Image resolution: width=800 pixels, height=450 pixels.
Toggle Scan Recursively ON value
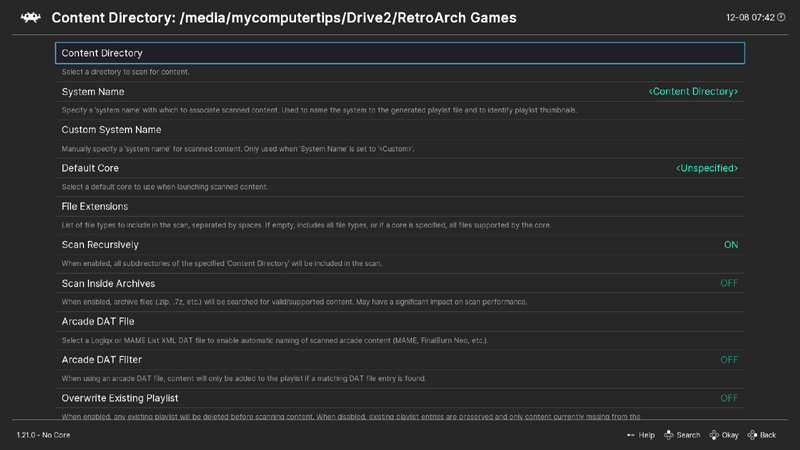point(730,245)
